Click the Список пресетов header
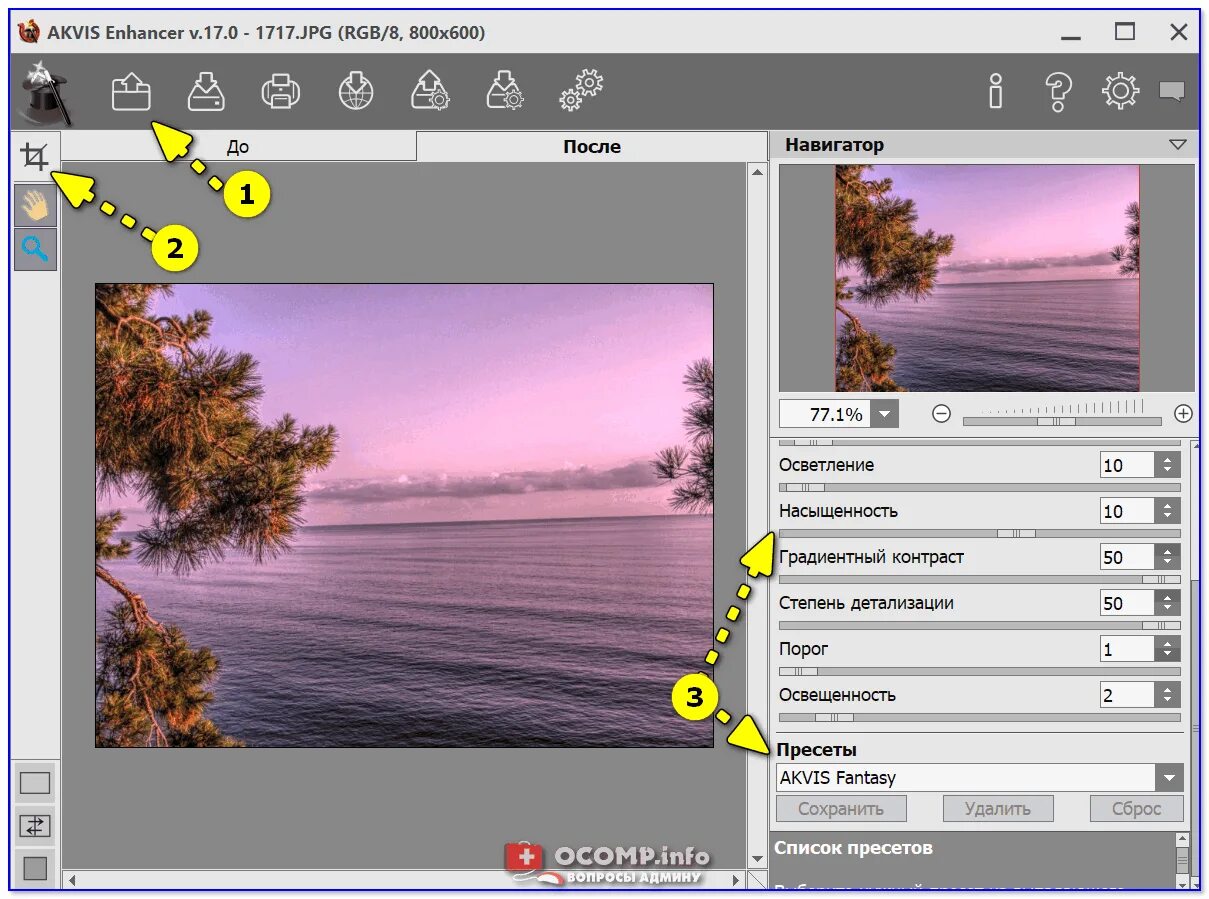1209x899 pixels. 854,848
